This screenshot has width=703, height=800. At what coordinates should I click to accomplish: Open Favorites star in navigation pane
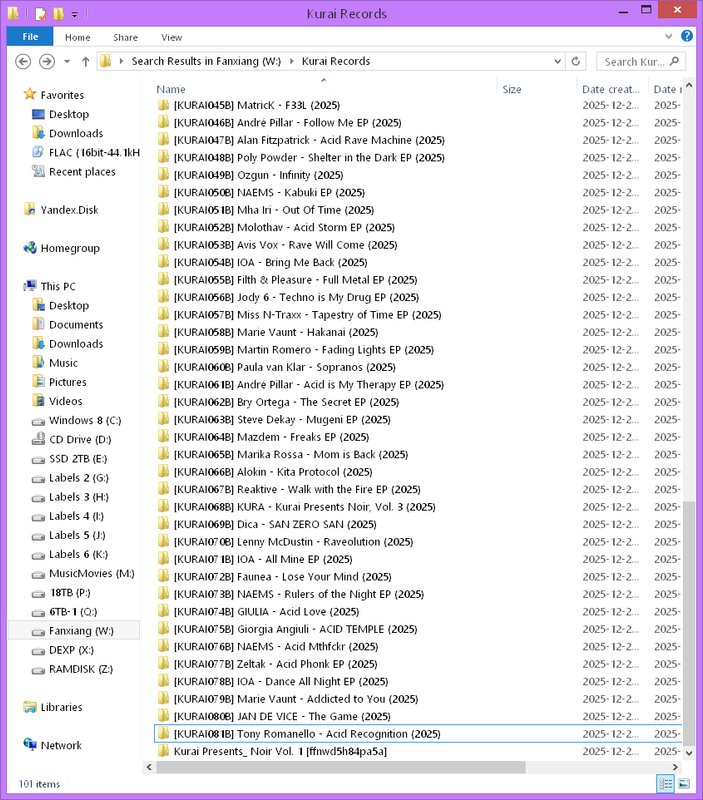(x=30, y=94)
